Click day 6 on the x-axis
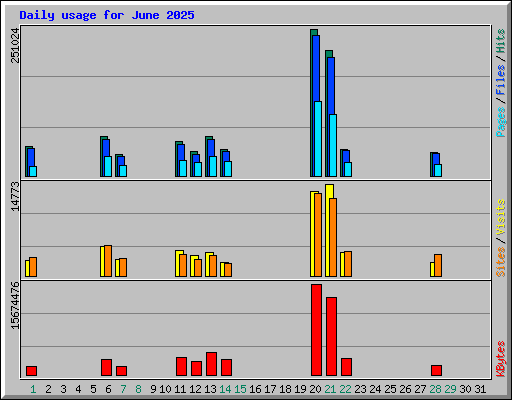The width and height of the screenshot is (512, 400). point(108,389)
